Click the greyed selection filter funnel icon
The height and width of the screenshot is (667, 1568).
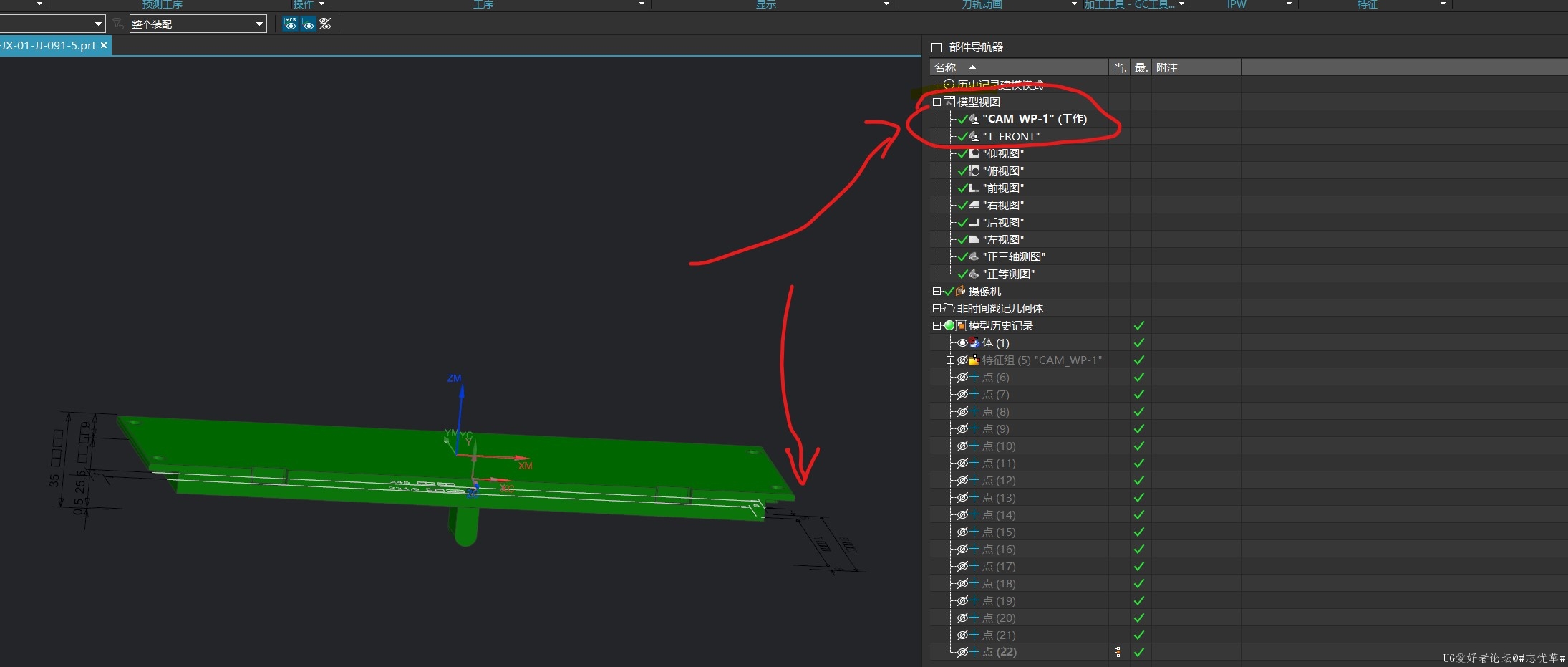118,24
